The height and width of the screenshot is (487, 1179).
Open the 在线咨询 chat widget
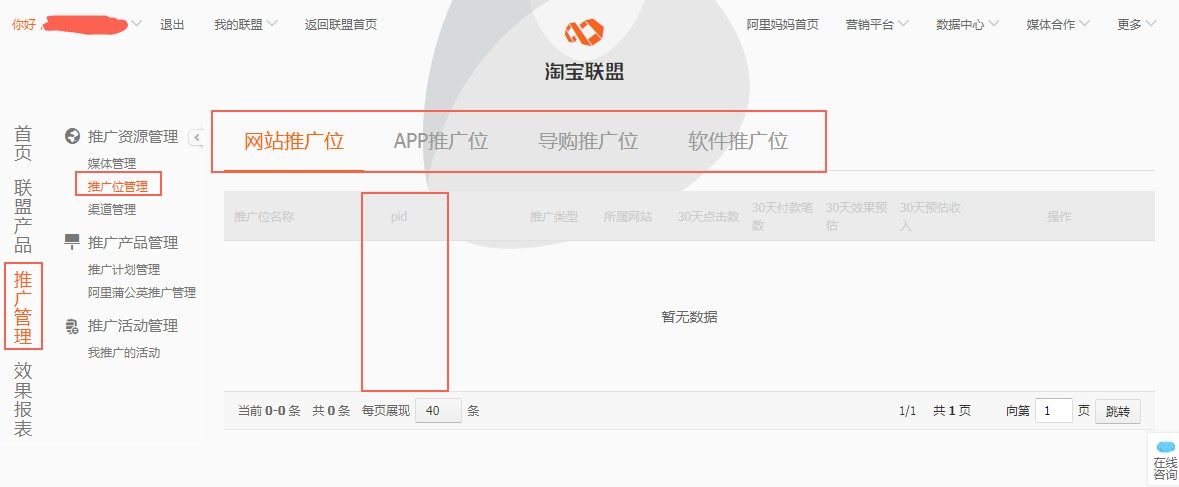coord(1165,459)
